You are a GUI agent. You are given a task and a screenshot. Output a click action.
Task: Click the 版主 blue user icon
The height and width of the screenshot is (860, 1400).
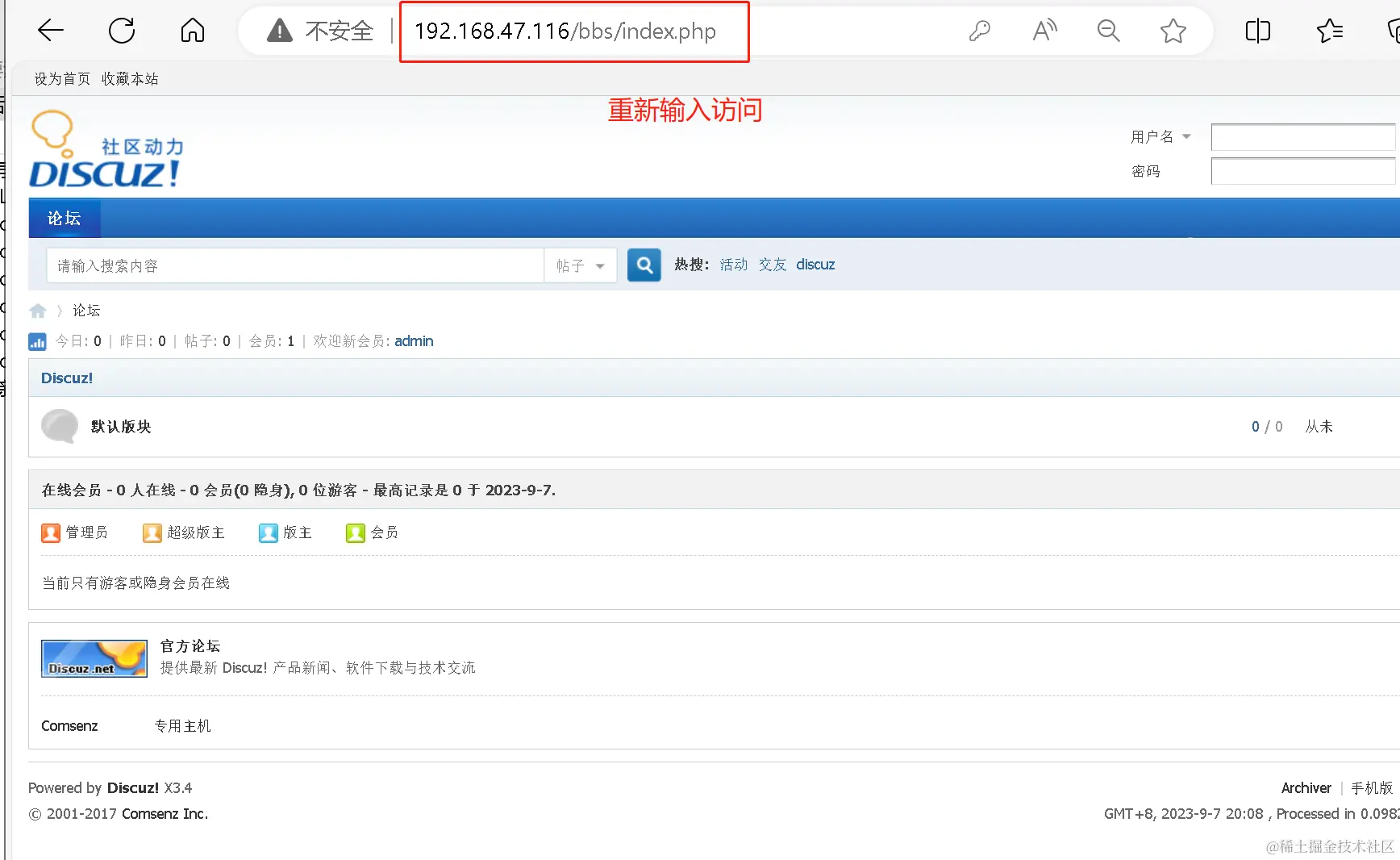coord(268,532)
